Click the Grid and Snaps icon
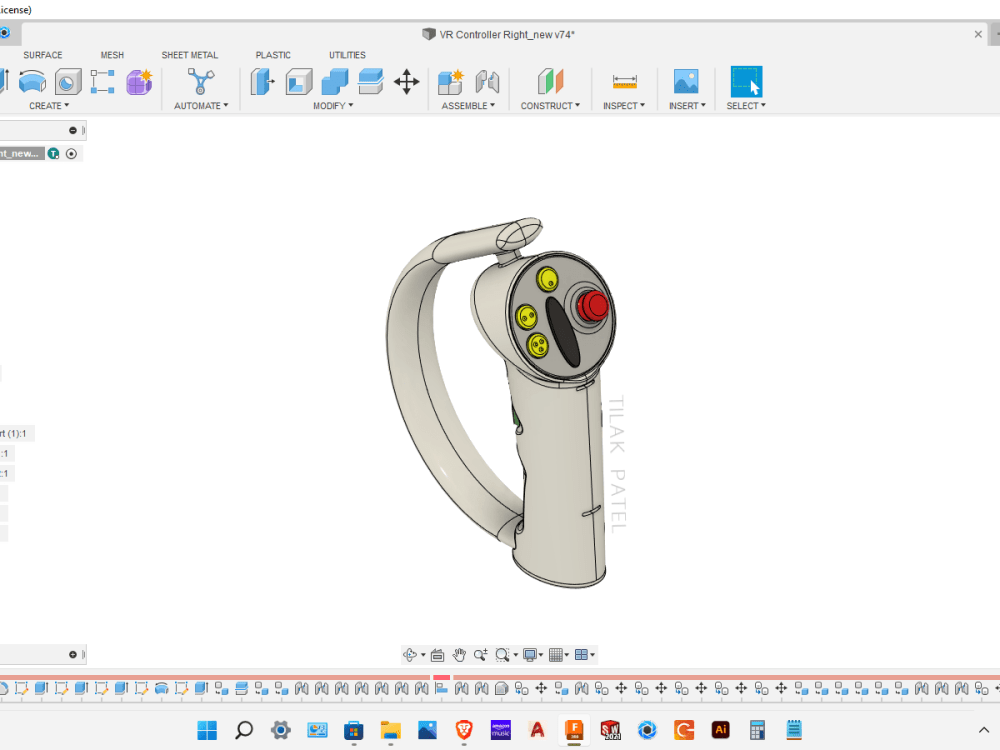The width and height of the screenshot is (1000, 750). click(x=555, y=654)
